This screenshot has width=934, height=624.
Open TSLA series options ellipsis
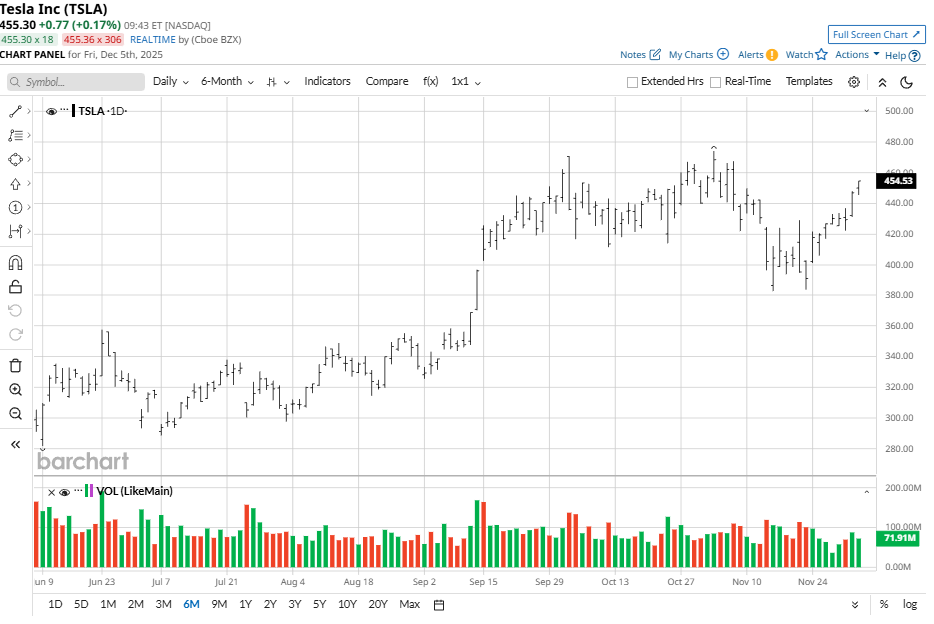(x=64, y=110)
